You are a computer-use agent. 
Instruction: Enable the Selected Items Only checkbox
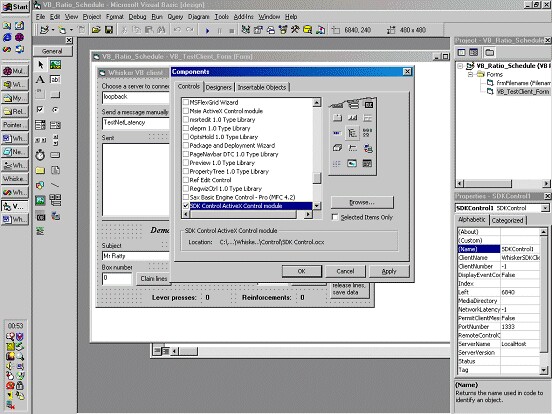[x=335, y=217]
